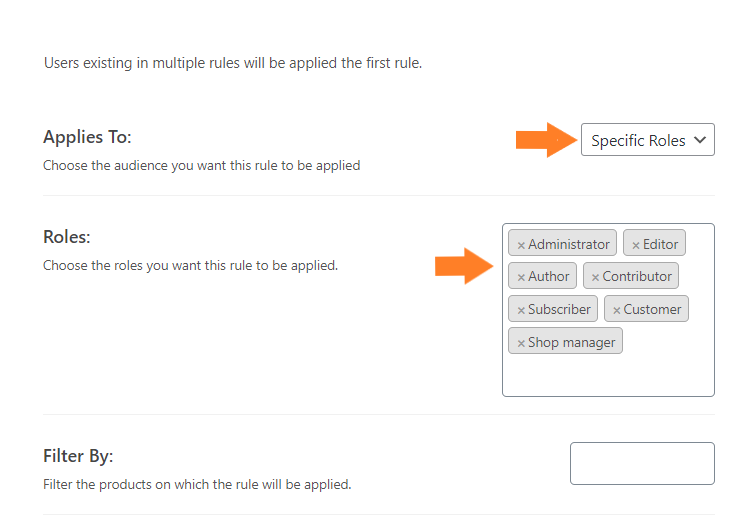Viewport: 751px width, 522px height.
Task: Click the Filter By input box
Action: [642, 463]
